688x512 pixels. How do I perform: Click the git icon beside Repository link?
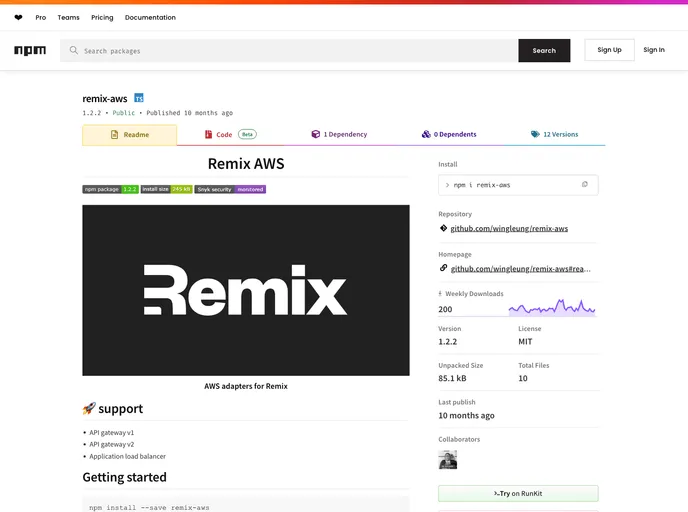click(443, 228)
